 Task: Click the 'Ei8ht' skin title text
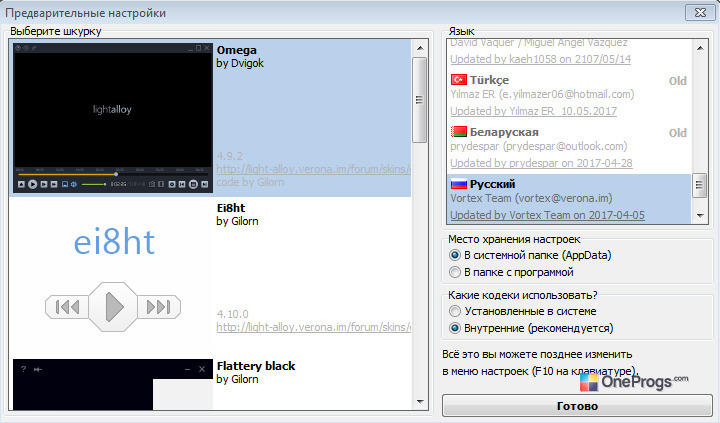[231, 208]
